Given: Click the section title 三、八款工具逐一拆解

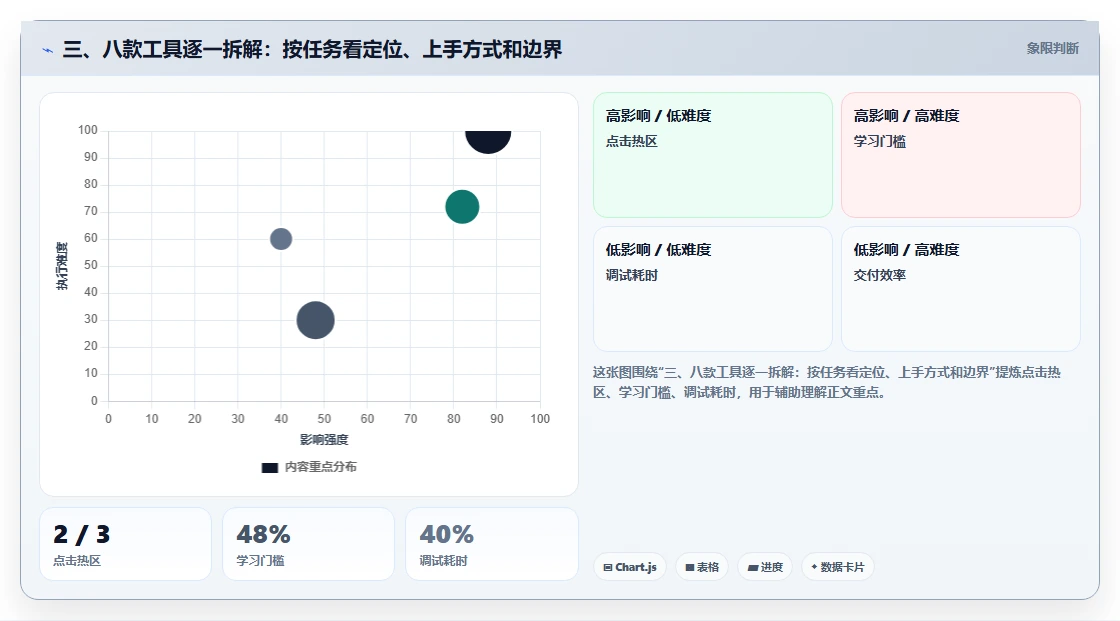Looking at the screenshot, I should point(313,49).
